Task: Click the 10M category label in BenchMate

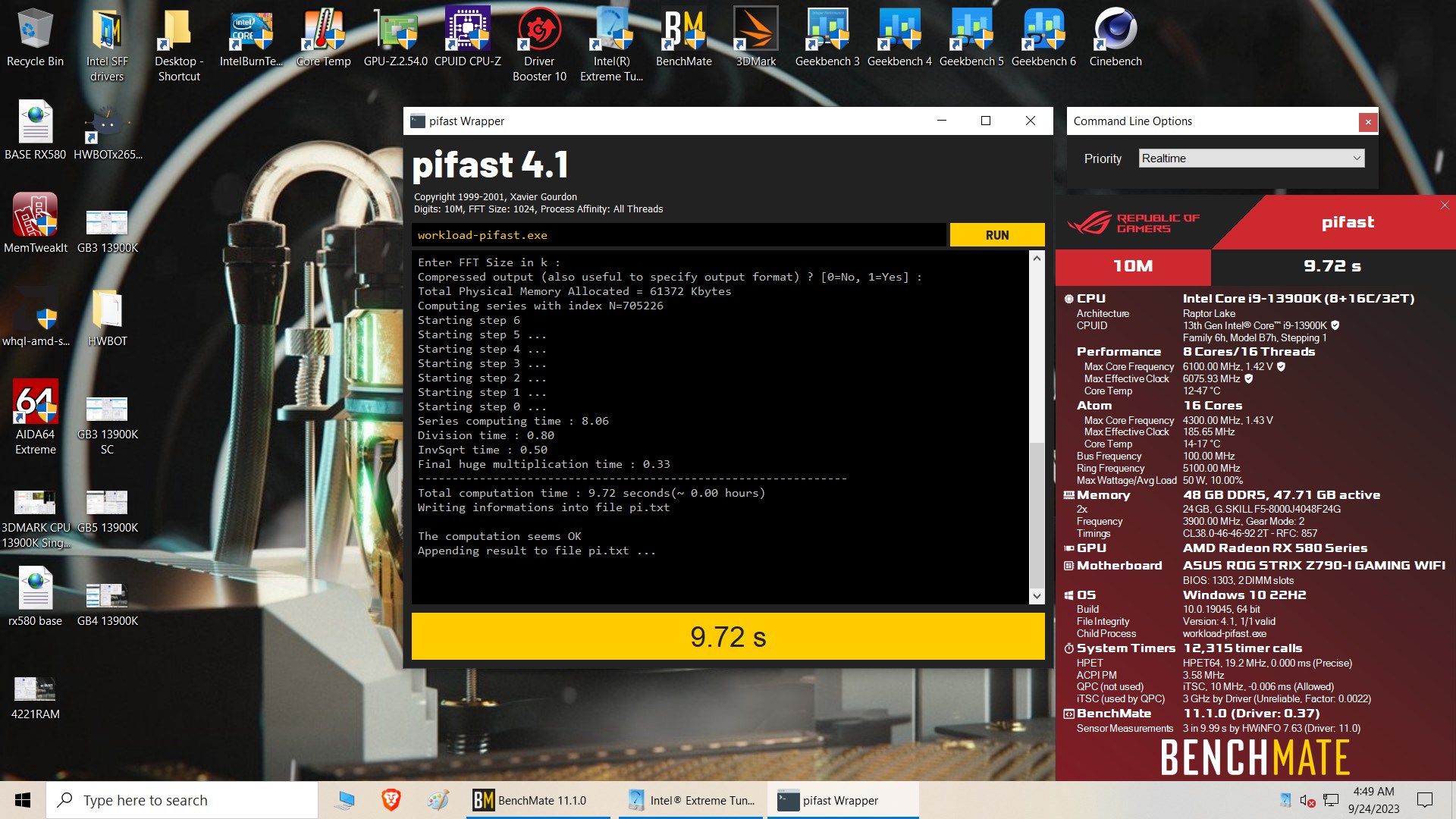Action: [x=1133, y=266]
